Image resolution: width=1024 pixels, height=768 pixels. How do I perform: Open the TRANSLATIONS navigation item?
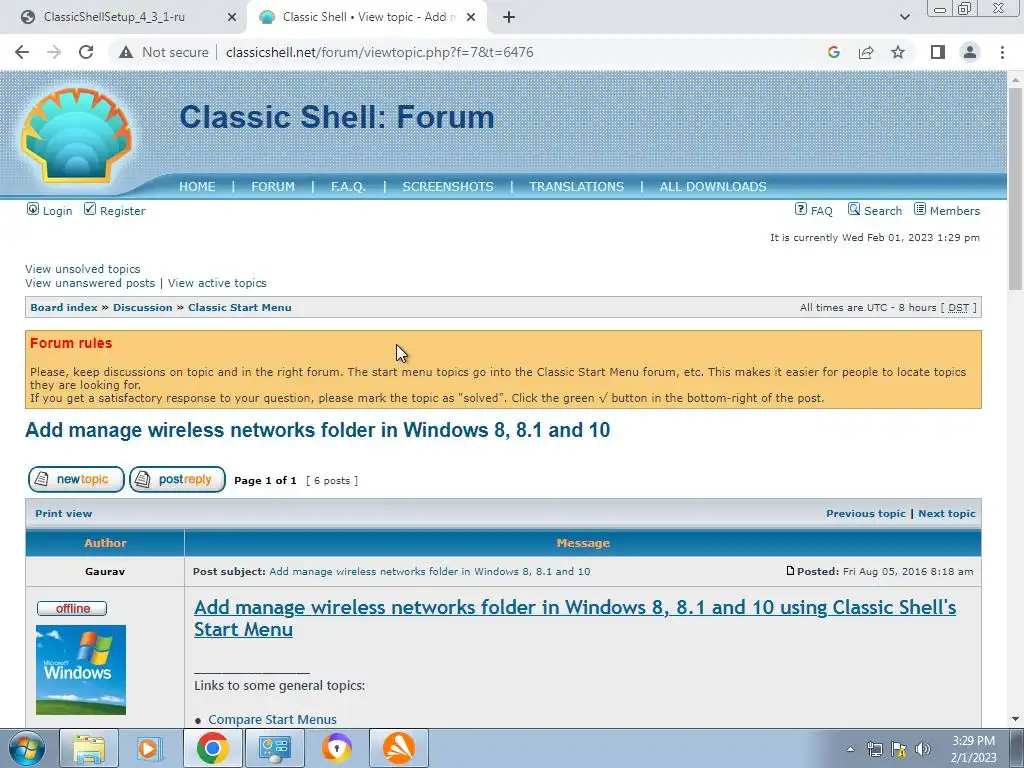(577, 187)
